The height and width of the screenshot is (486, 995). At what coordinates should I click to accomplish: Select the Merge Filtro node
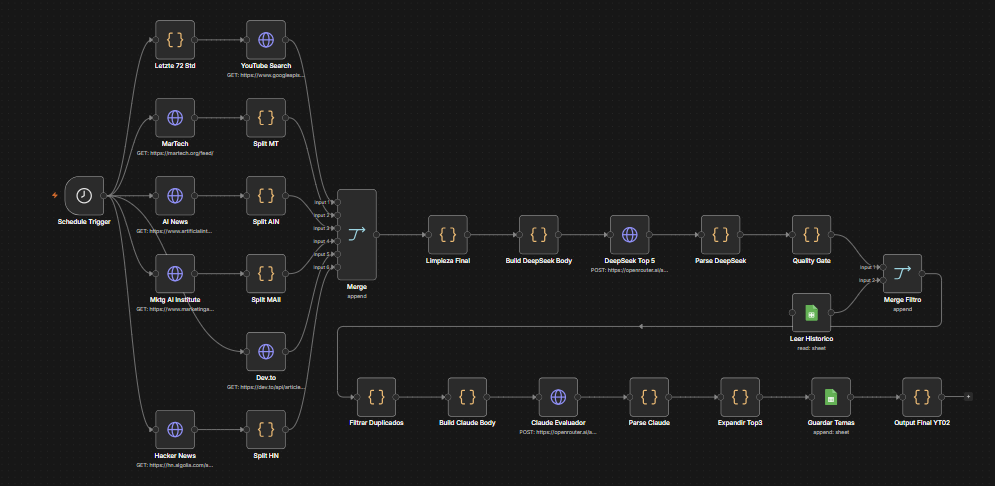(902, 273)
